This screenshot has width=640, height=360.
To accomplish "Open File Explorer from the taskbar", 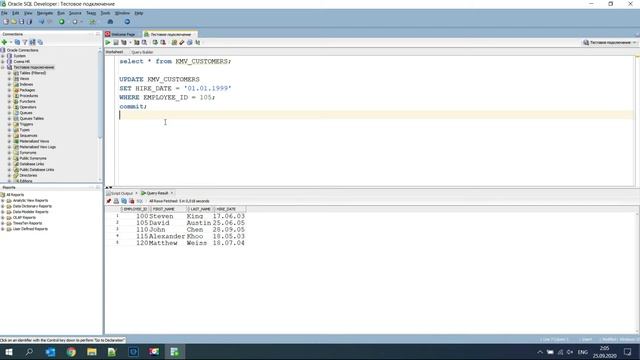I will coord(92,352).
